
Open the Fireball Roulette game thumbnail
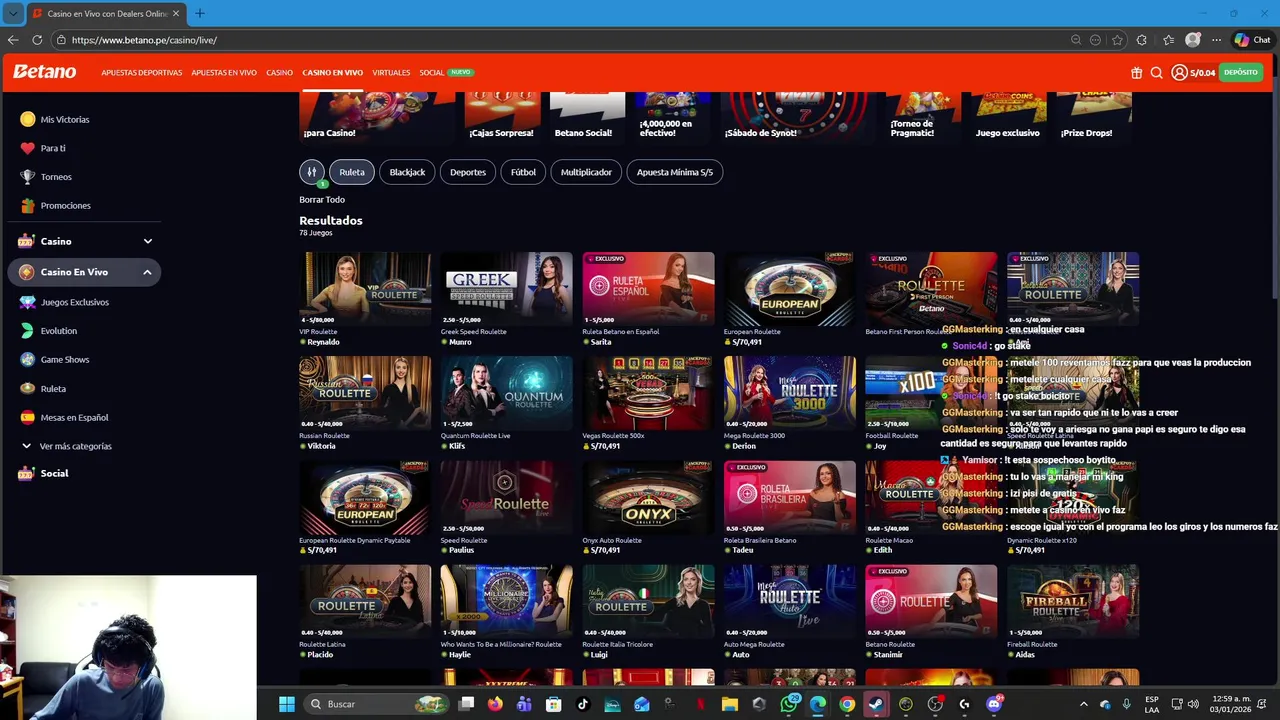click(1073, 602)
